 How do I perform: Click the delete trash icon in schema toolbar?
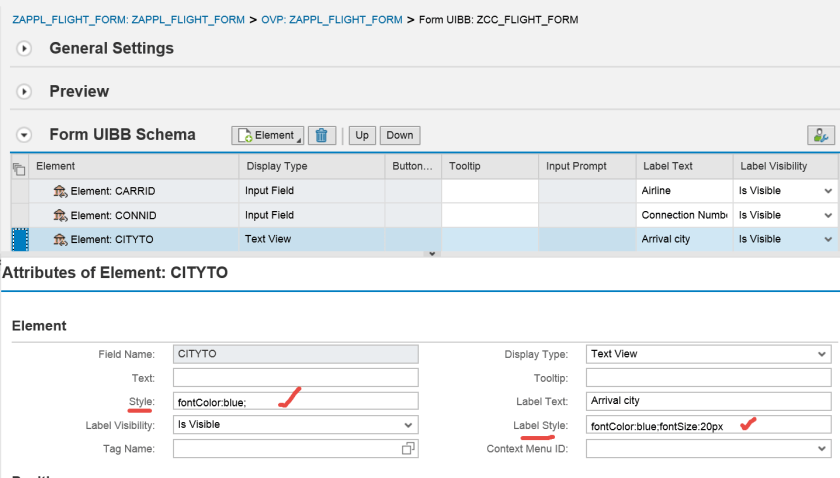click(x=321, y=135)
